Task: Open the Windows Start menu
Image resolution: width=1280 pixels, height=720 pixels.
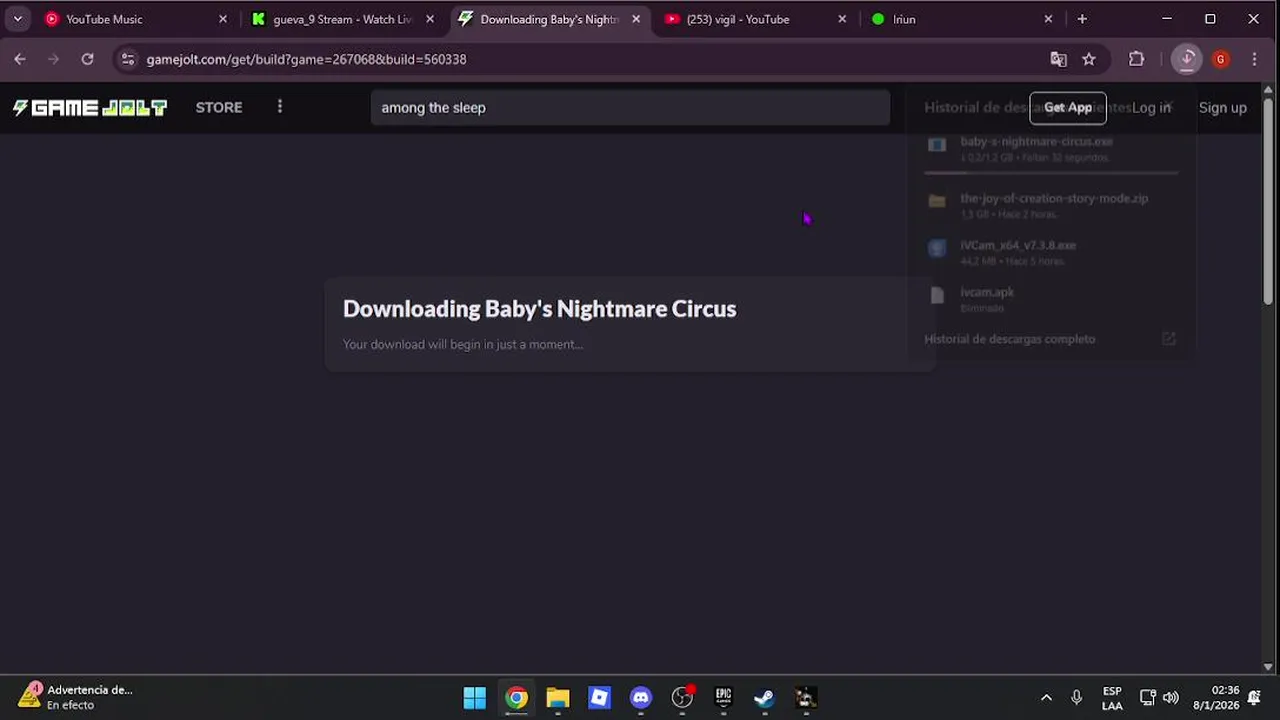Action: click(x=475, y=697)
